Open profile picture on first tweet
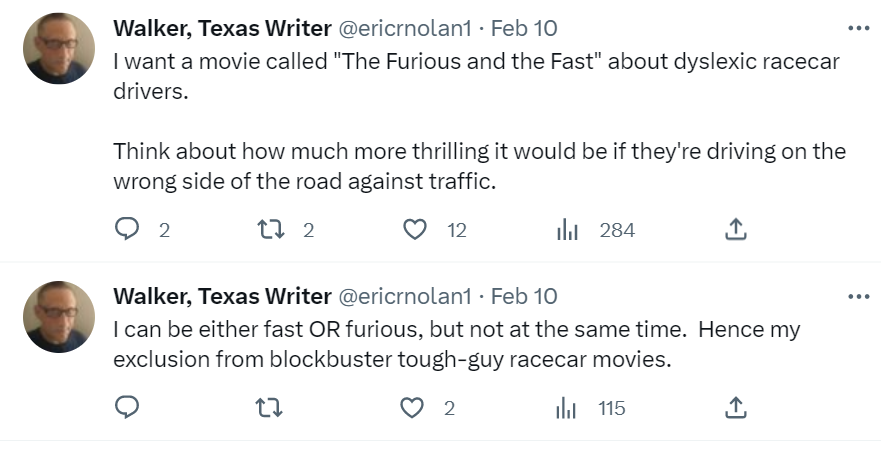Image resolution: width=881 pixels, height=460 pixels. point(59,48)
